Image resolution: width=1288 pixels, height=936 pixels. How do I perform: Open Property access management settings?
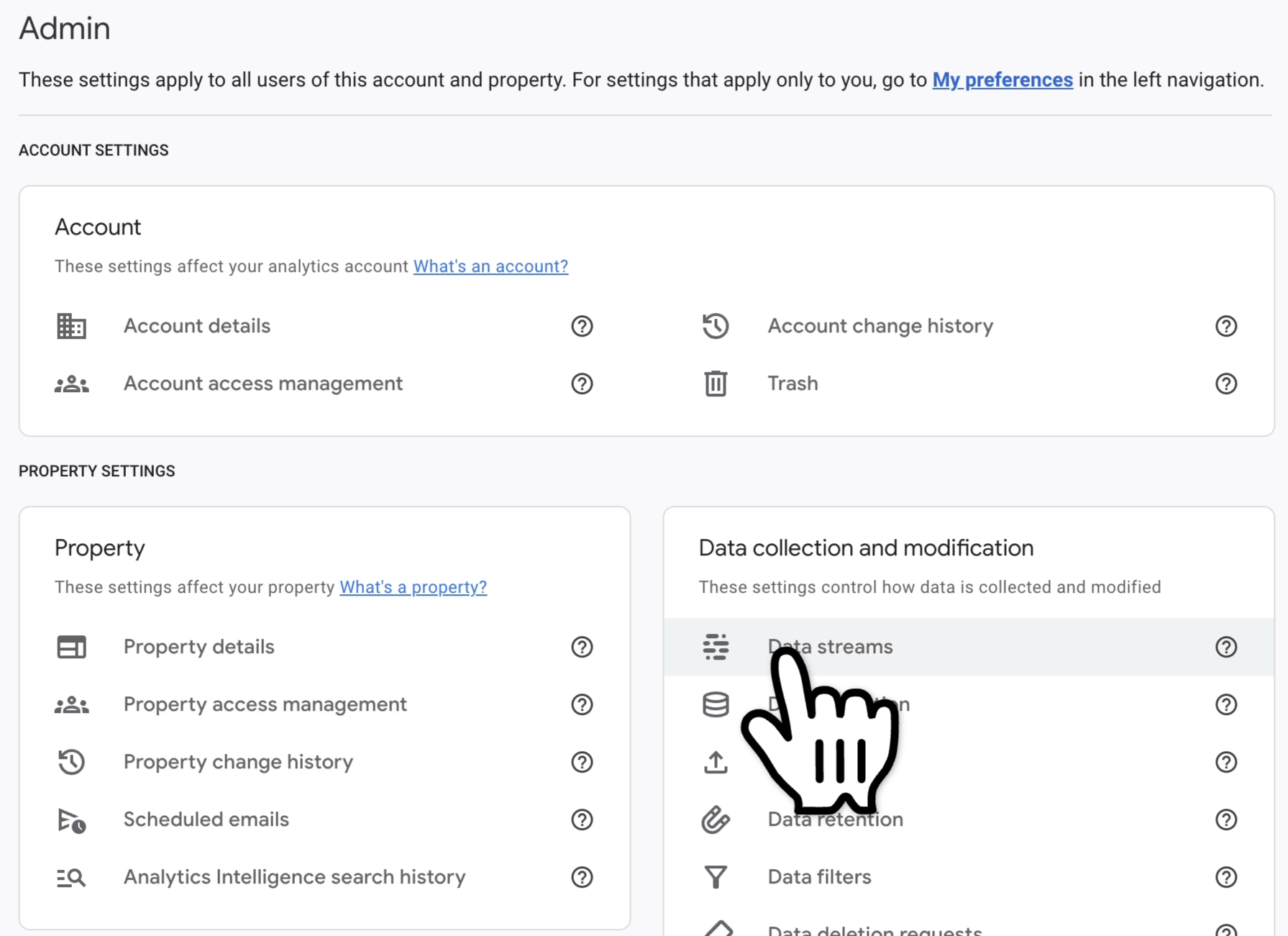point(265,704)
